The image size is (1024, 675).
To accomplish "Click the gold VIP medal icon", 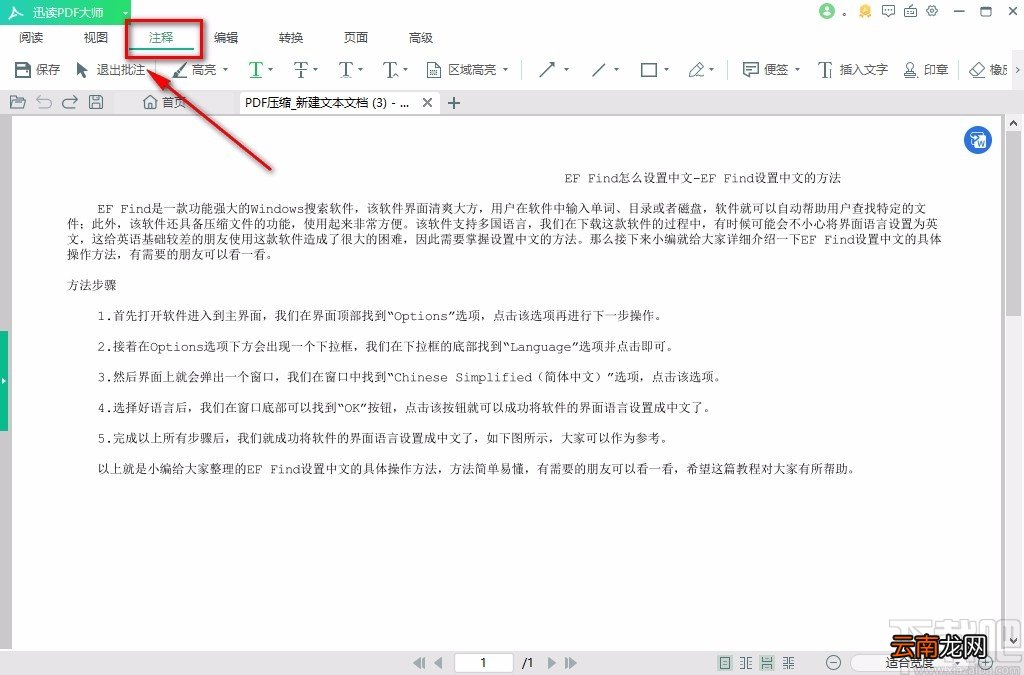I will [865, 11].
